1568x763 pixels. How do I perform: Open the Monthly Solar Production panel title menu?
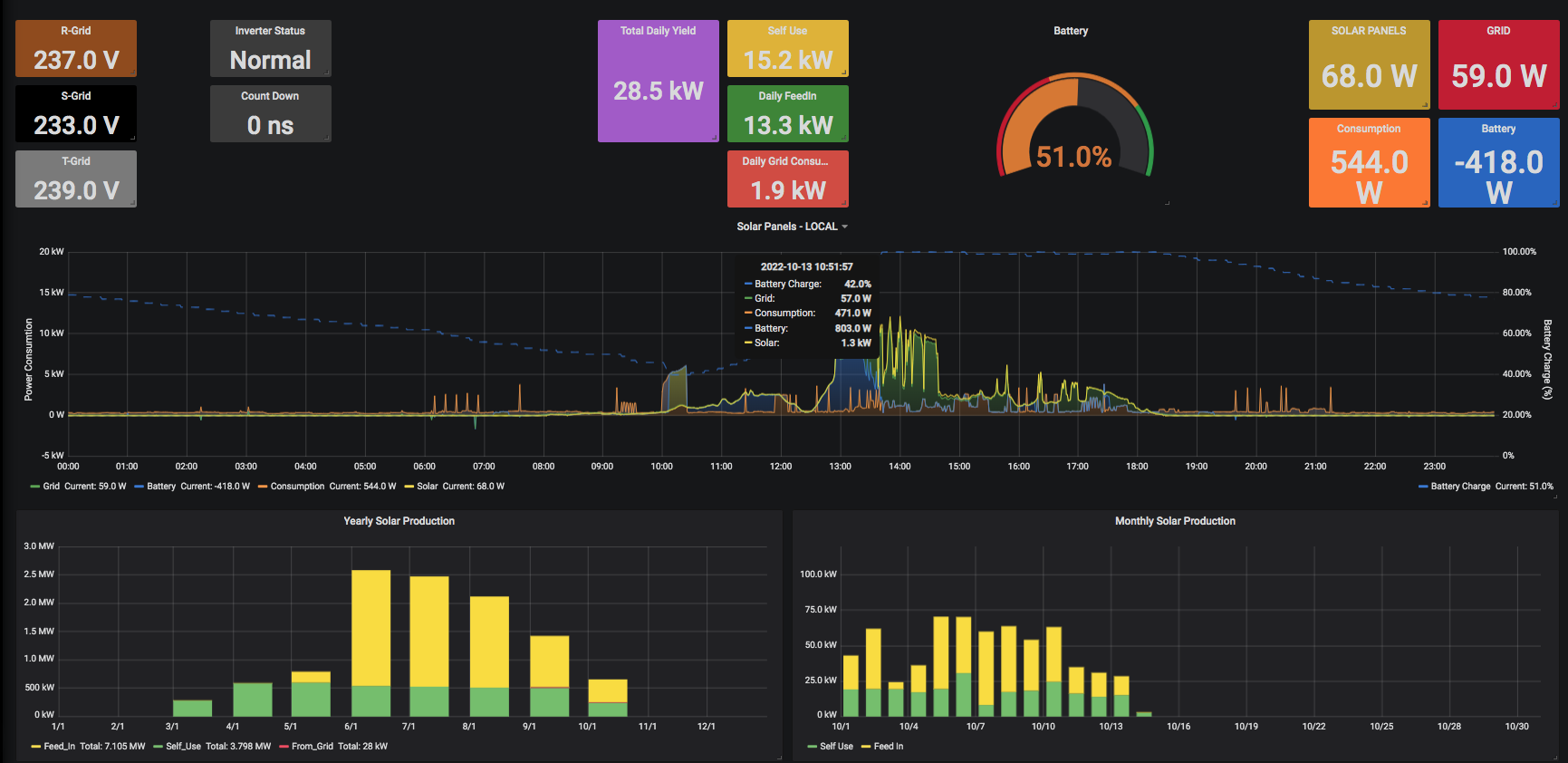(x=1175, y=521)
